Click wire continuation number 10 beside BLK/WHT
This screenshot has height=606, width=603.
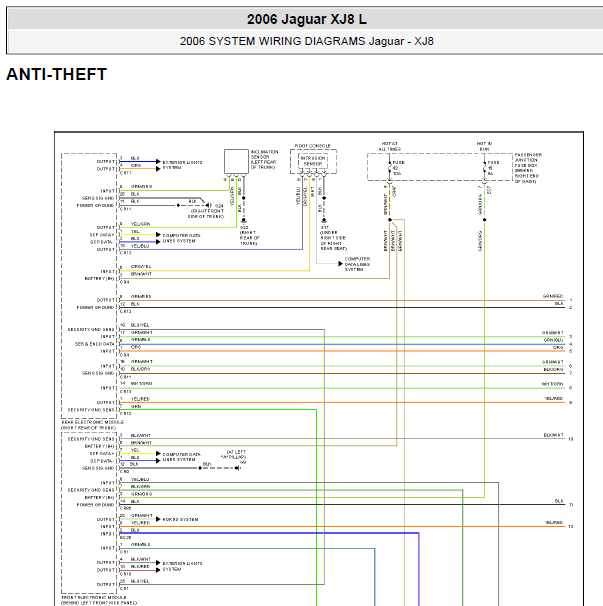[x=571, y=439]
